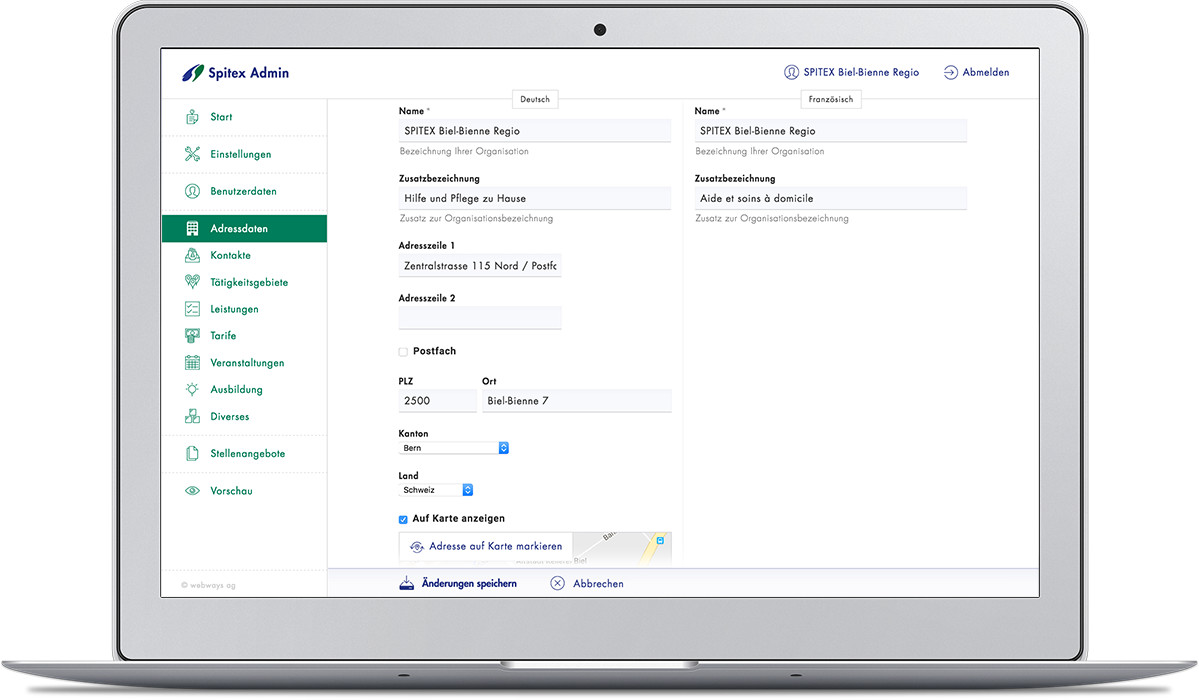Viewport: 1199px width, 700px height.
Task: Open Leistungen in the sidebar menu
Action: click(x=234, y=309)
